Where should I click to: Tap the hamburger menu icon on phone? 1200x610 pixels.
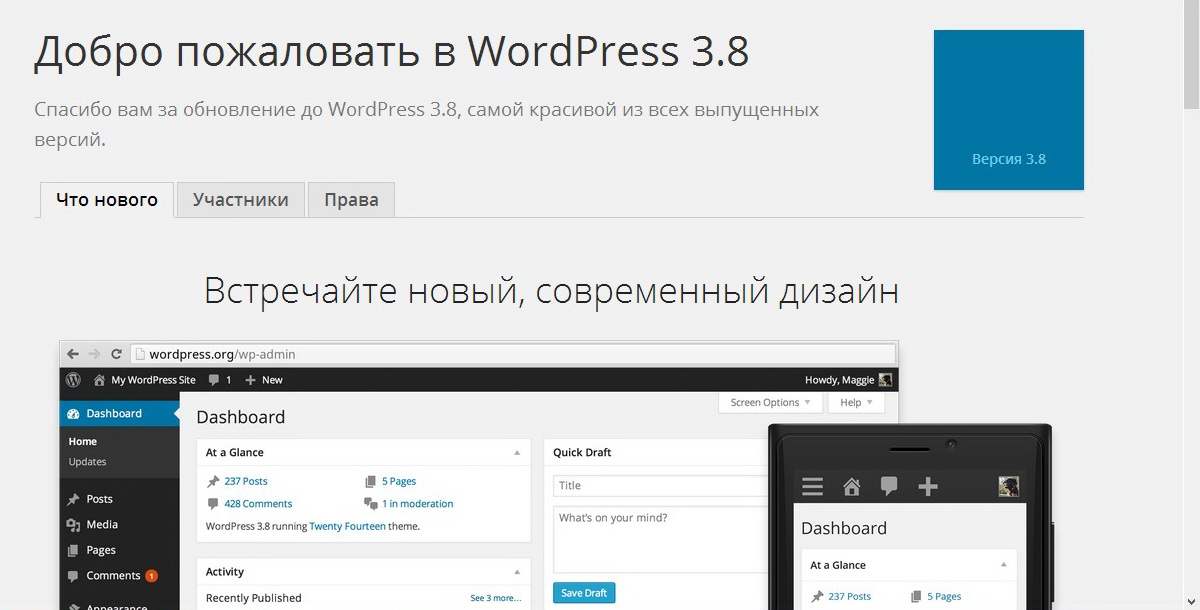[812, 487]
